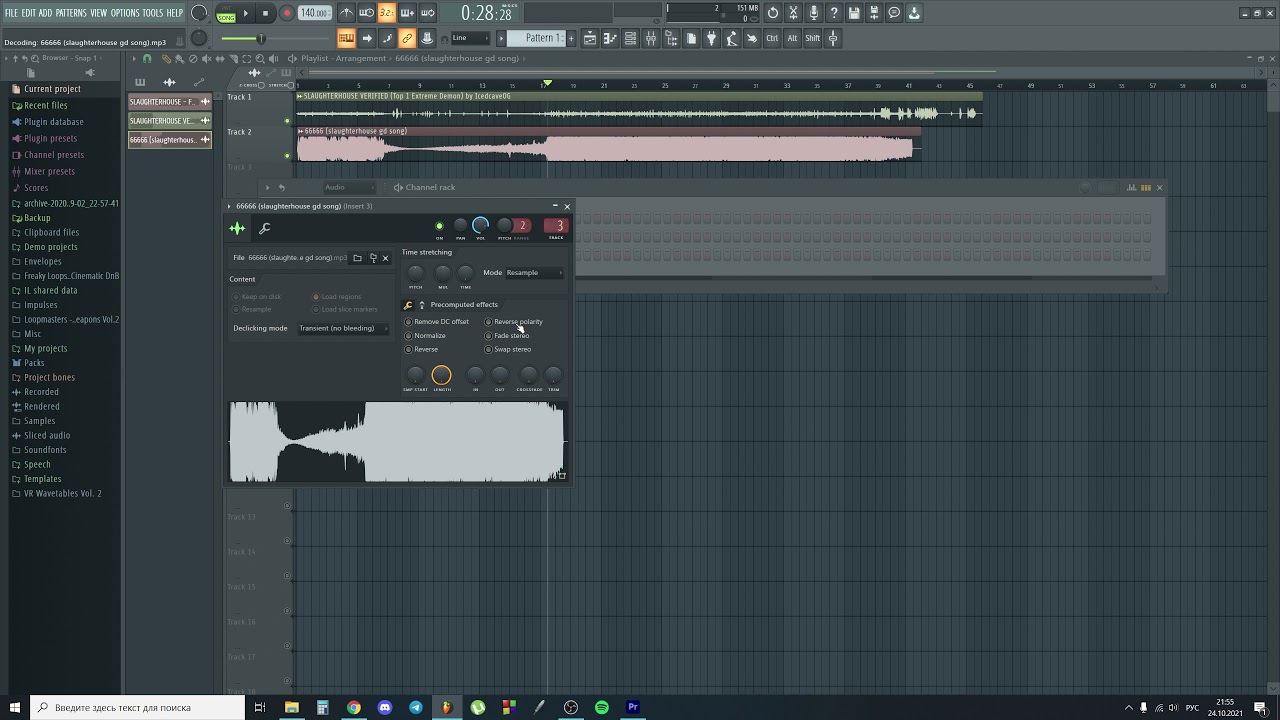Image resolution: width=1280 pixels, height=720 pixels.
Task: Expand the Templates folder in browser
Action: point(43,479)
